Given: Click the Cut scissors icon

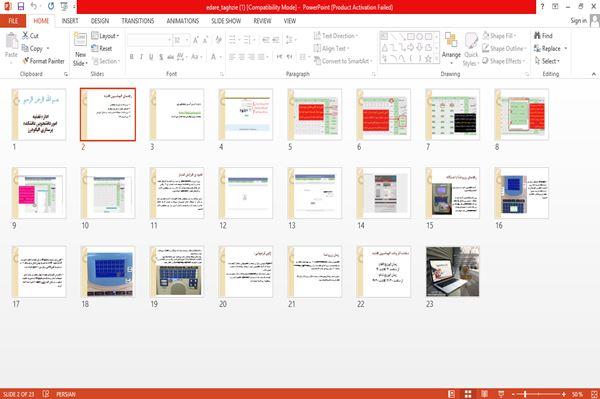Looking at the screenshot, I should pos(25,36).
